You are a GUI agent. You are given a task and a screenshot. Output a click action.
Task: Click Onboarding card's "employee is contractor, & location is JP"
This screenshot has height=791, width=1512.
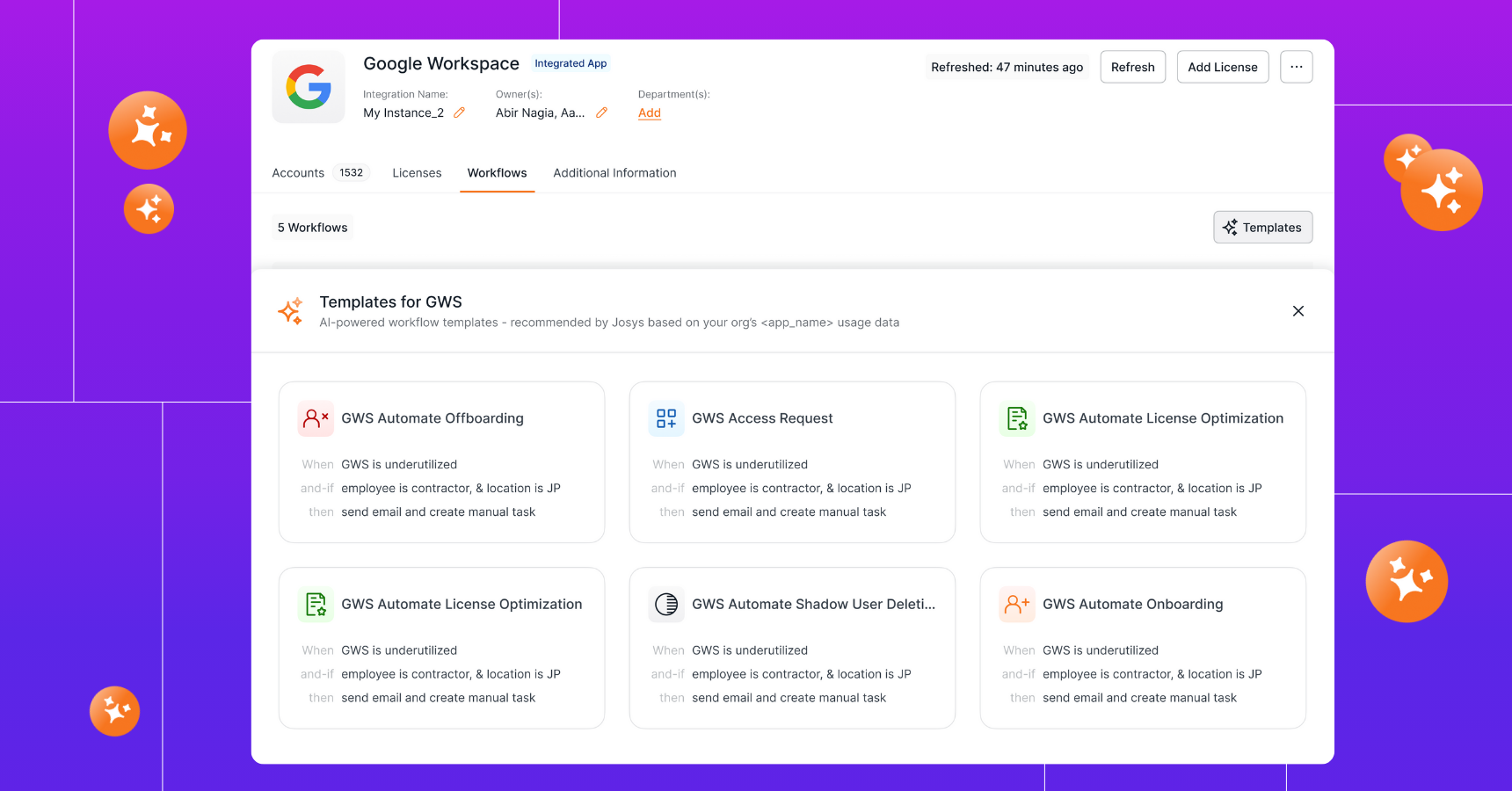1152,674
